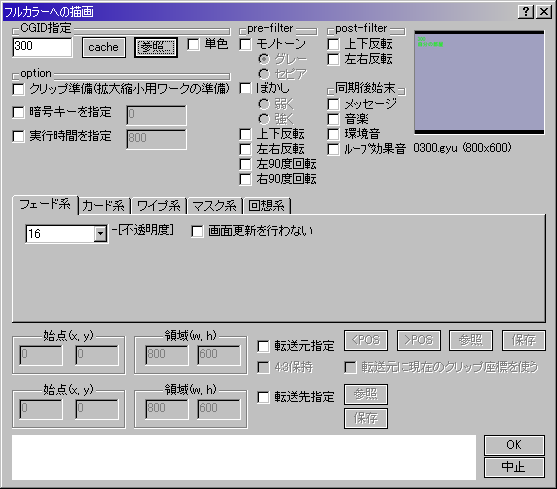Switch to the ワイプ系 tab
The width and height of the screenshot is (557, 489).
click(159, 206)
